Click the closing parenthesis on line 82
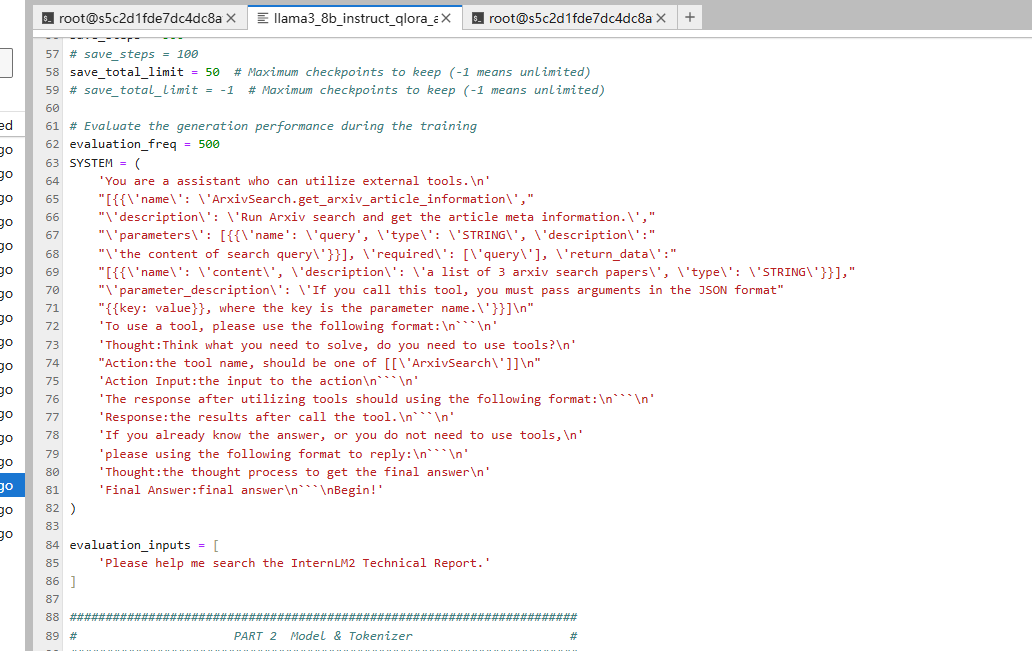 (72, 508)
